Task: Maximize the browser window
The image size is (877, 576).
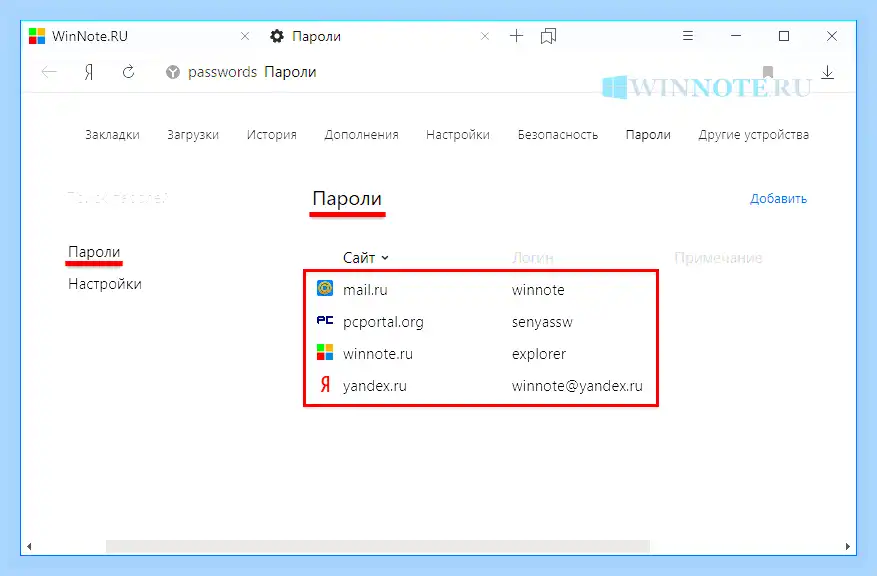Action: click(784, 36)
